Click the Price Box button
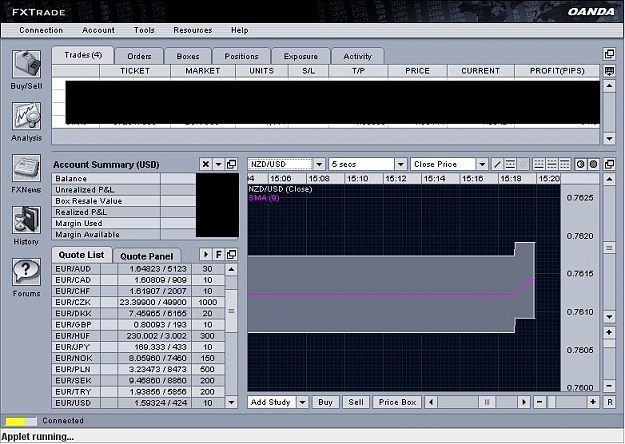Screen dimensions: 625x444 tap(397, 402)
